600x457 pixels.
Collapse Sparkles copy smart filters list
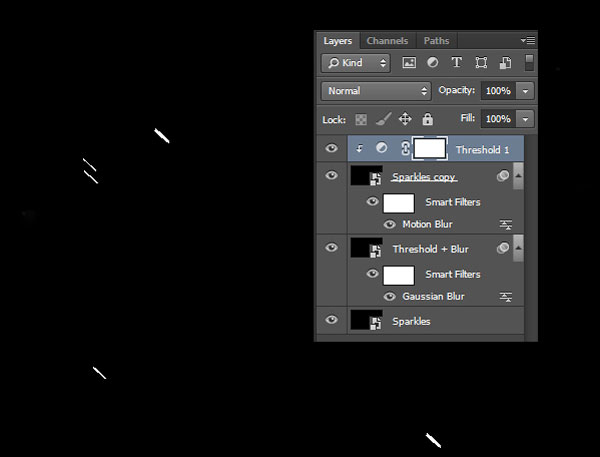click(x=518, y=176)
